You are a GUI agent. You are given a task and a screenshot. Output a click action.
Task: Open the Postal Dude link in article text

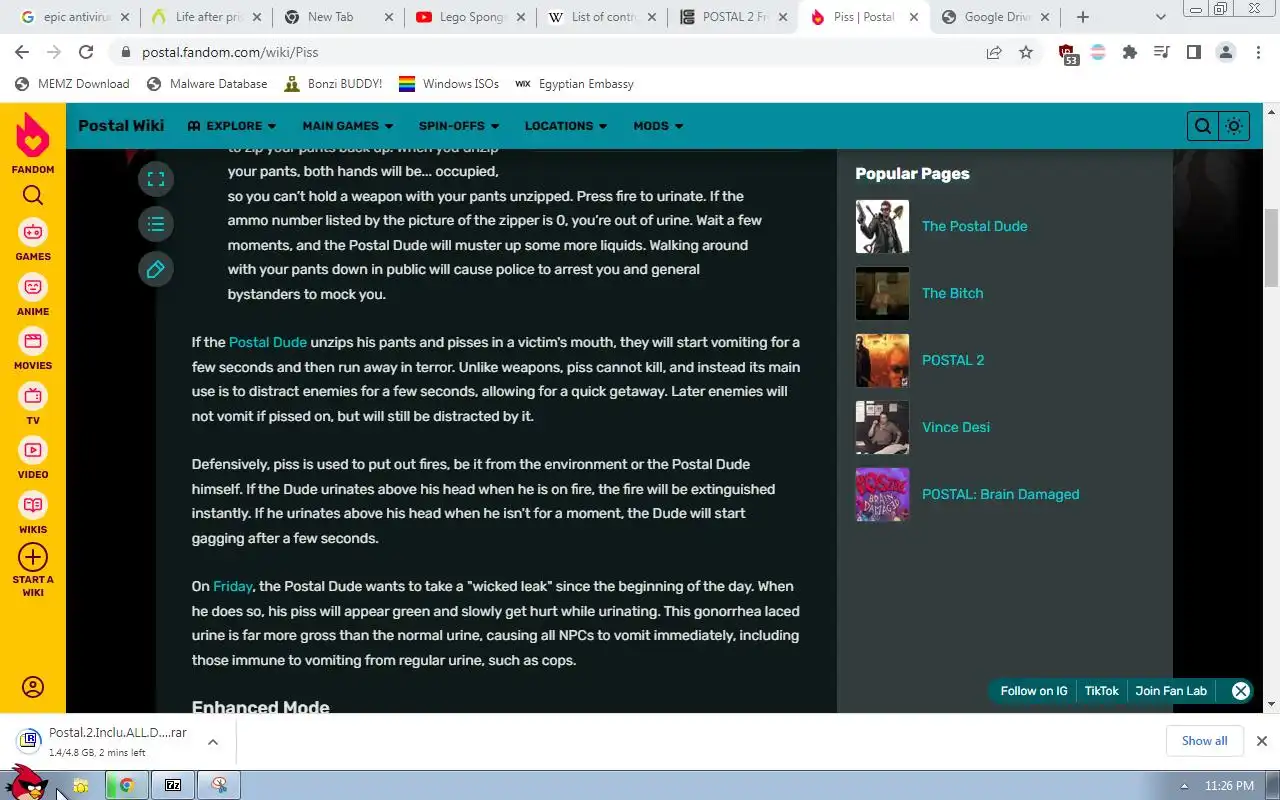(268, 342)
